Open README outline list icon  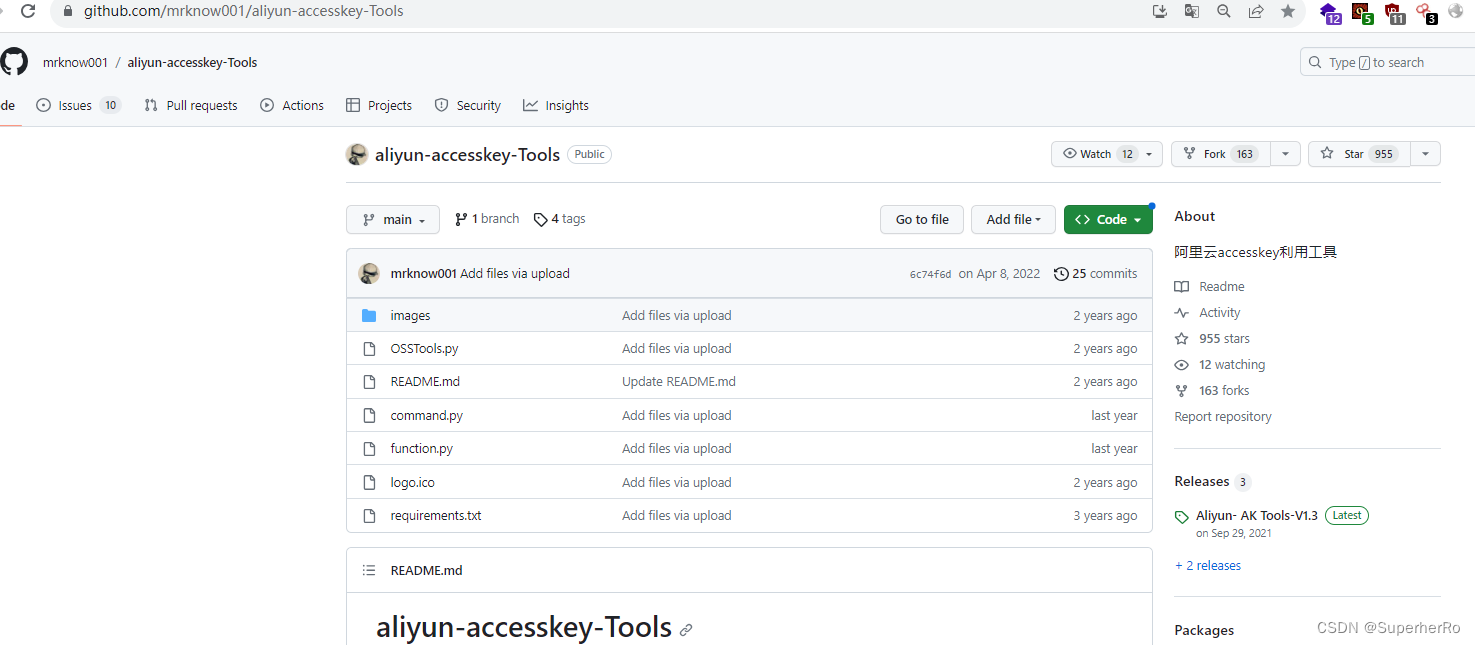tap(369, 571)
